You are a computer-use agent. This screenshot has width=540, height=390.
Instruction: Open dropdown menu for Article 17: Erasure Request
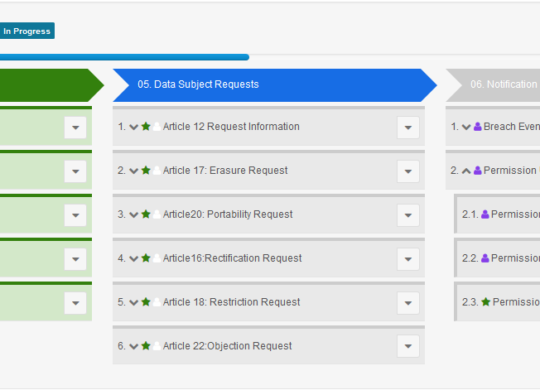click(408, 171)
